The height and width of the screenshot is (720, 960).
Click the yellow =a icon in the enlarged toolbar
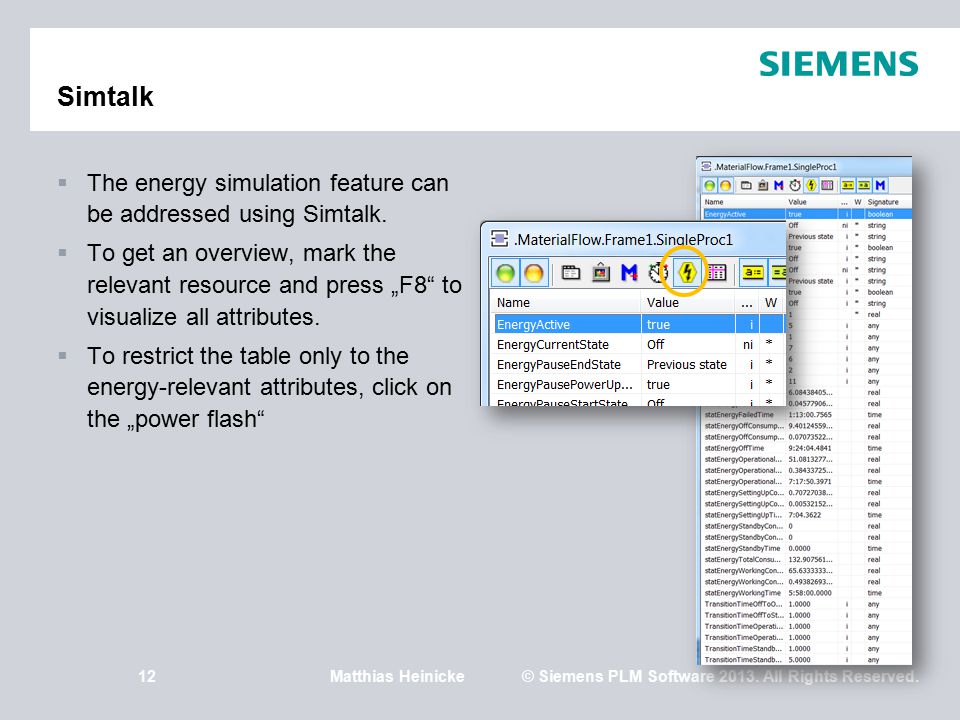(x=778, y=272)
